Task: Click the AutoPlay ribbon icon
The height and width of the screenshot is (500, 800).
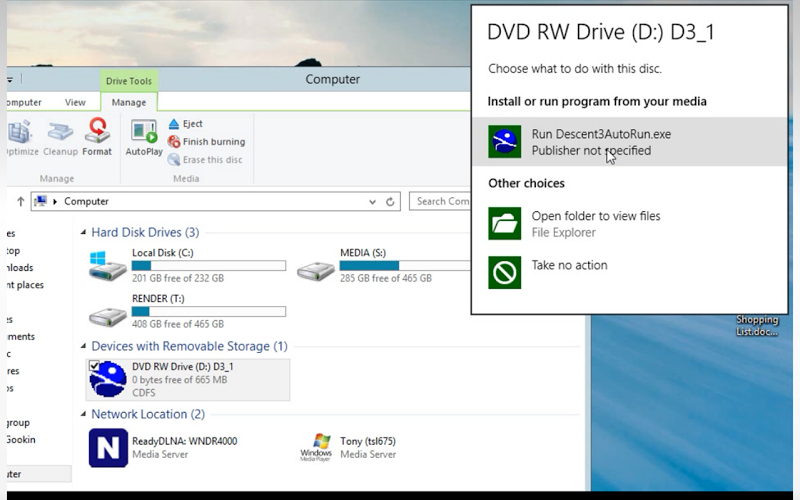Action: pos(144,137)
